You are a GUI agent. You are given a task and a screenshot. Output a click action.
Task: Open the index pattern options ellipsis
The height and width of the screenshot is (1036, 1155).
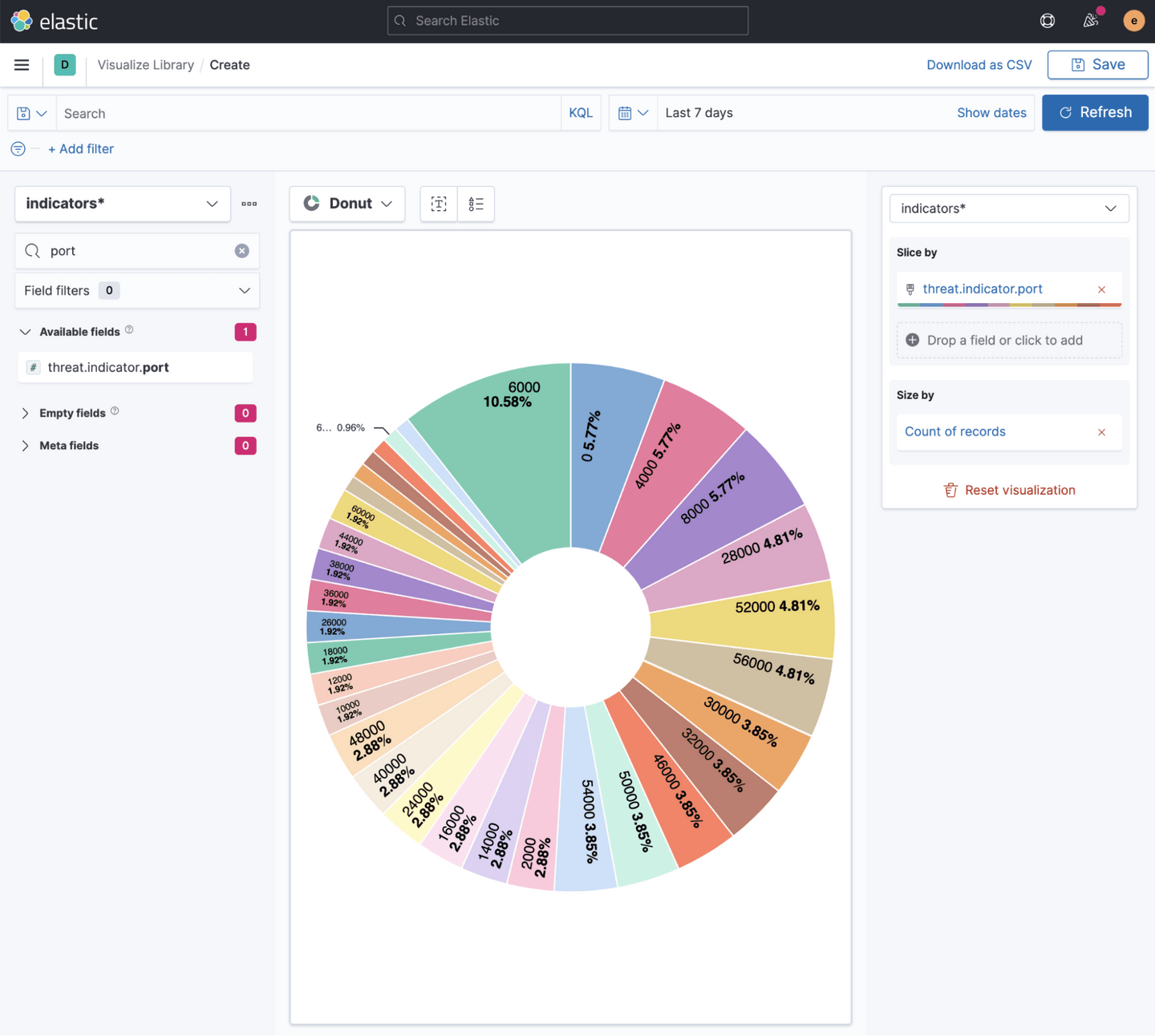point(249,204)
